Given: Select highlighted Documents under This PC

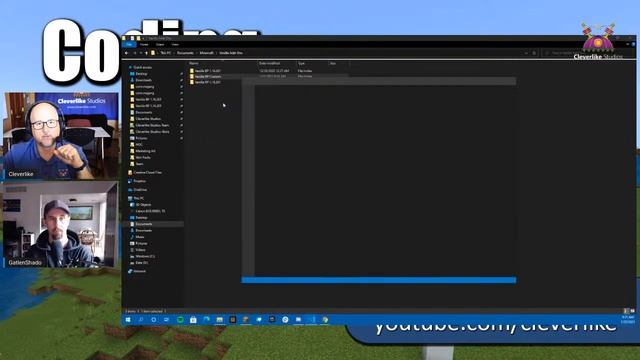Looking at the screenshot, I should tap(144, 224).
